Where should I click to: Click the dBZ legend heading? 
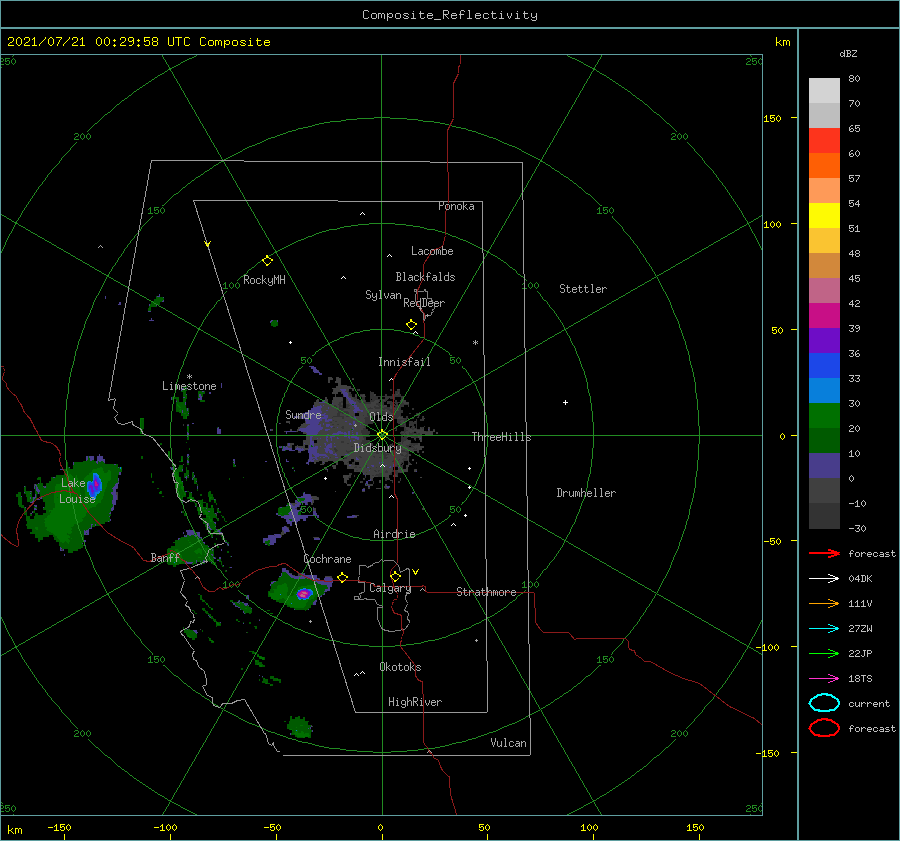(848, 54)
